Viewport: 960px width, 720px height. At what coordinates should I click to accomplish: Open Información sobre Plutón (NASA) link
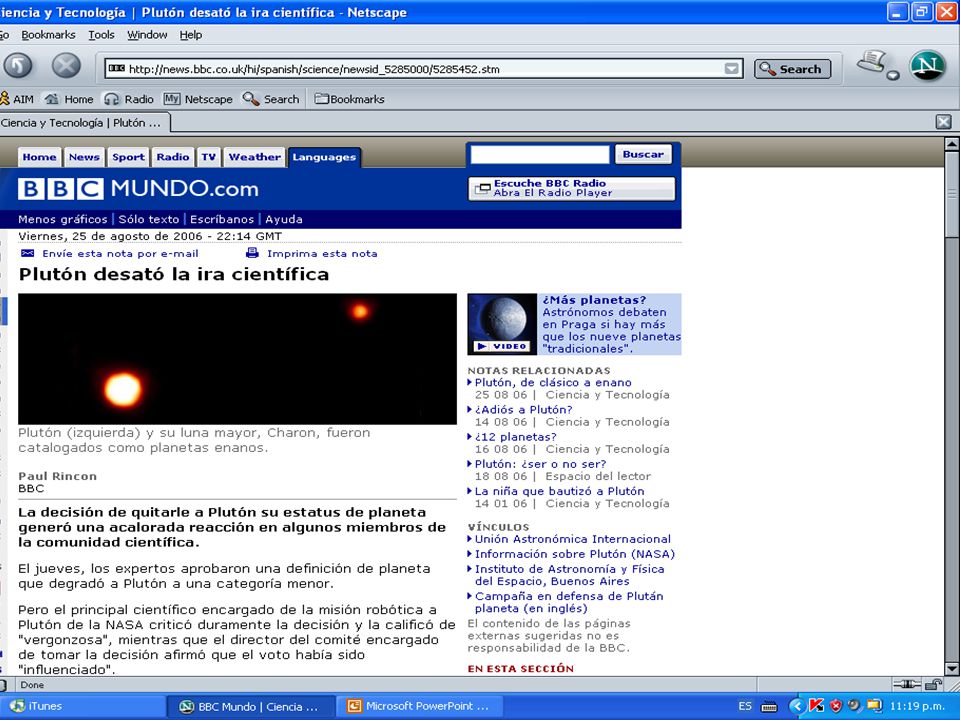pos(575,554)
